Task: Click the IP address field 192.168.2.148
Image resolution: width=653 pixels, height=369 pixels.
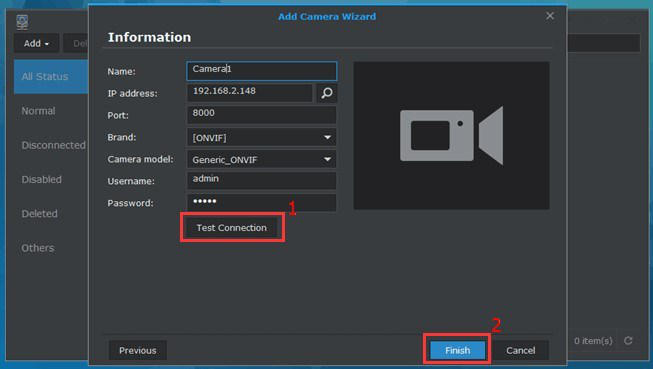Action: point(249,93)
